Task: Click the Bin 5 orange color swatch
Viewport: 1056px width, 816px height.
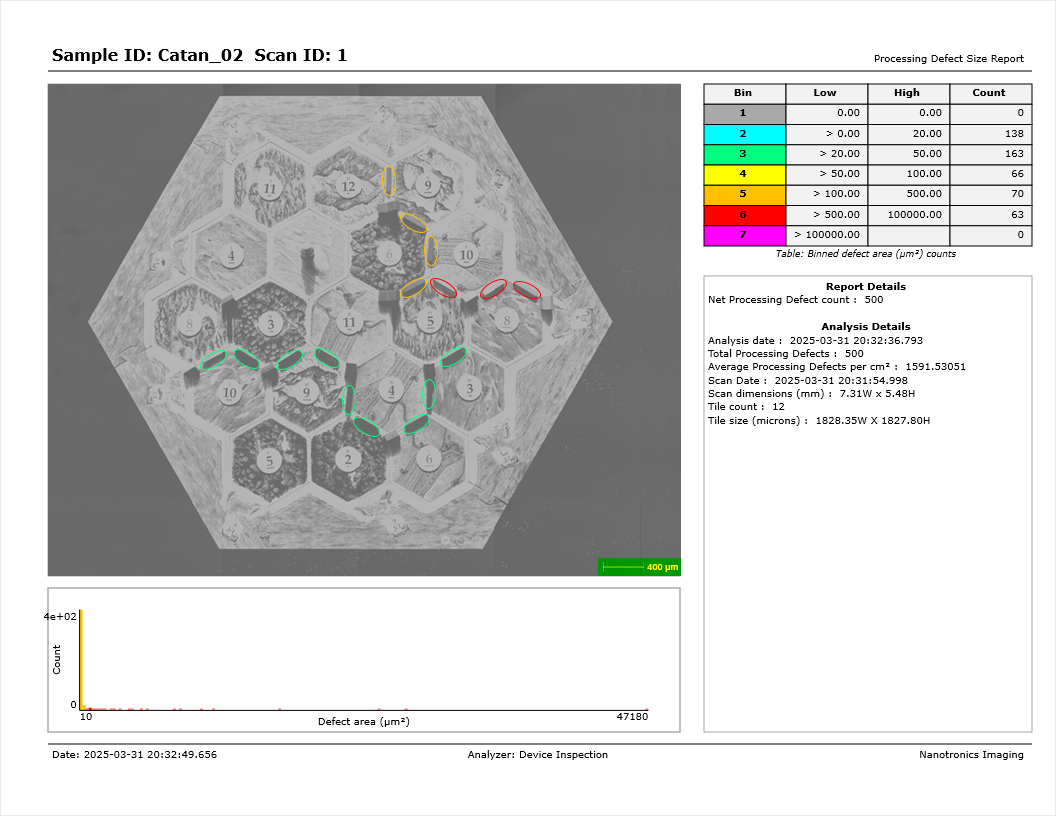Action: [x=744, y=195]
